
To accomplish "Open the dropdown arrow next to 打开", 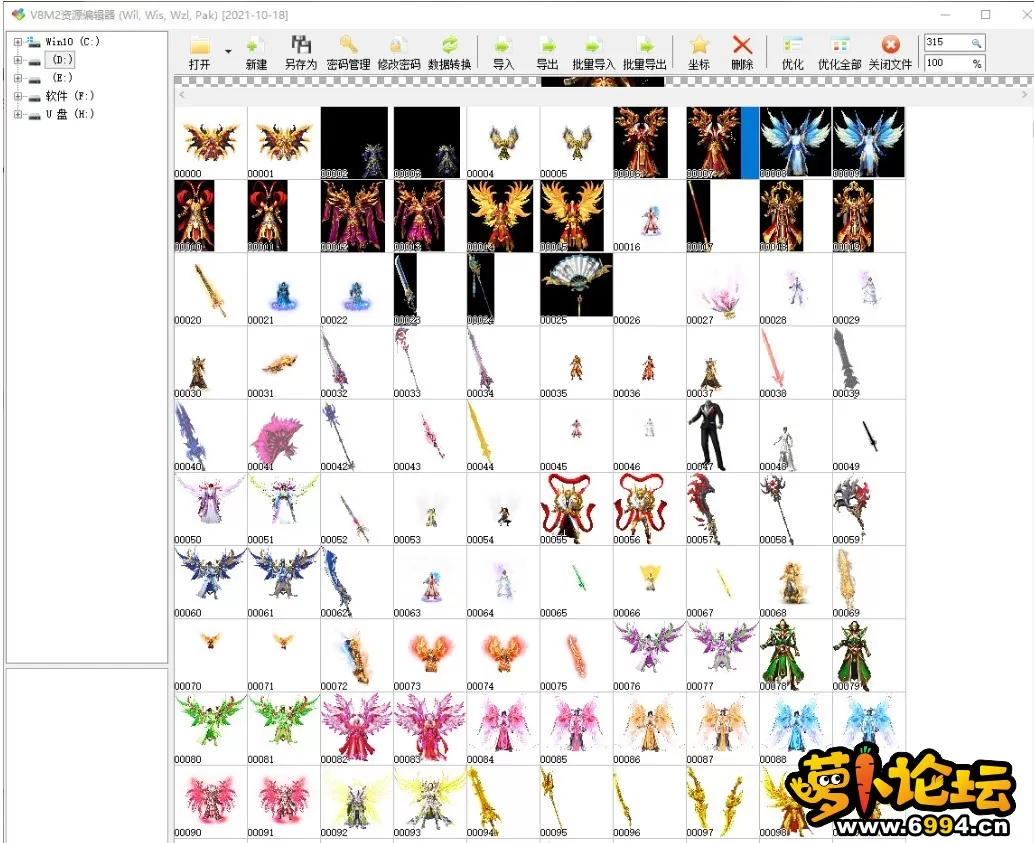I will click(x=228, y=51).
